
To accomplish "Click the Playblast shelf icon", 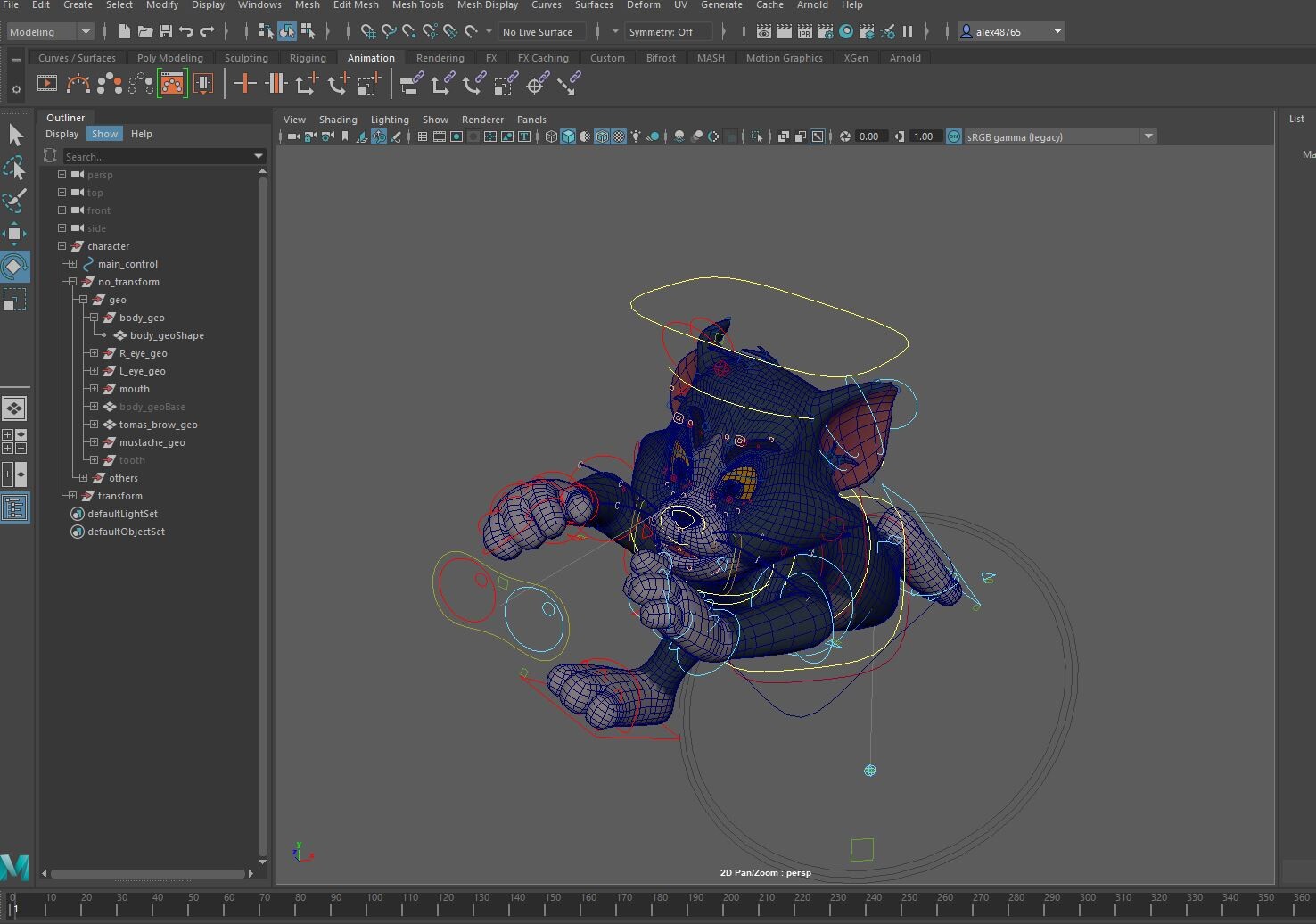I will (x=47, y=85).
